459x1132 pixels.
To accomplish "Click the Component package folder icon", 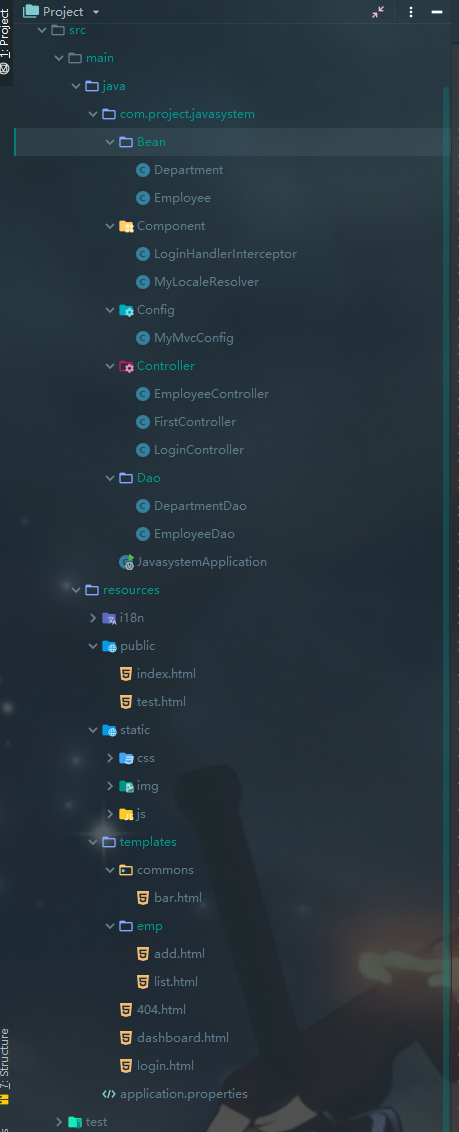I will pos(126,226).
